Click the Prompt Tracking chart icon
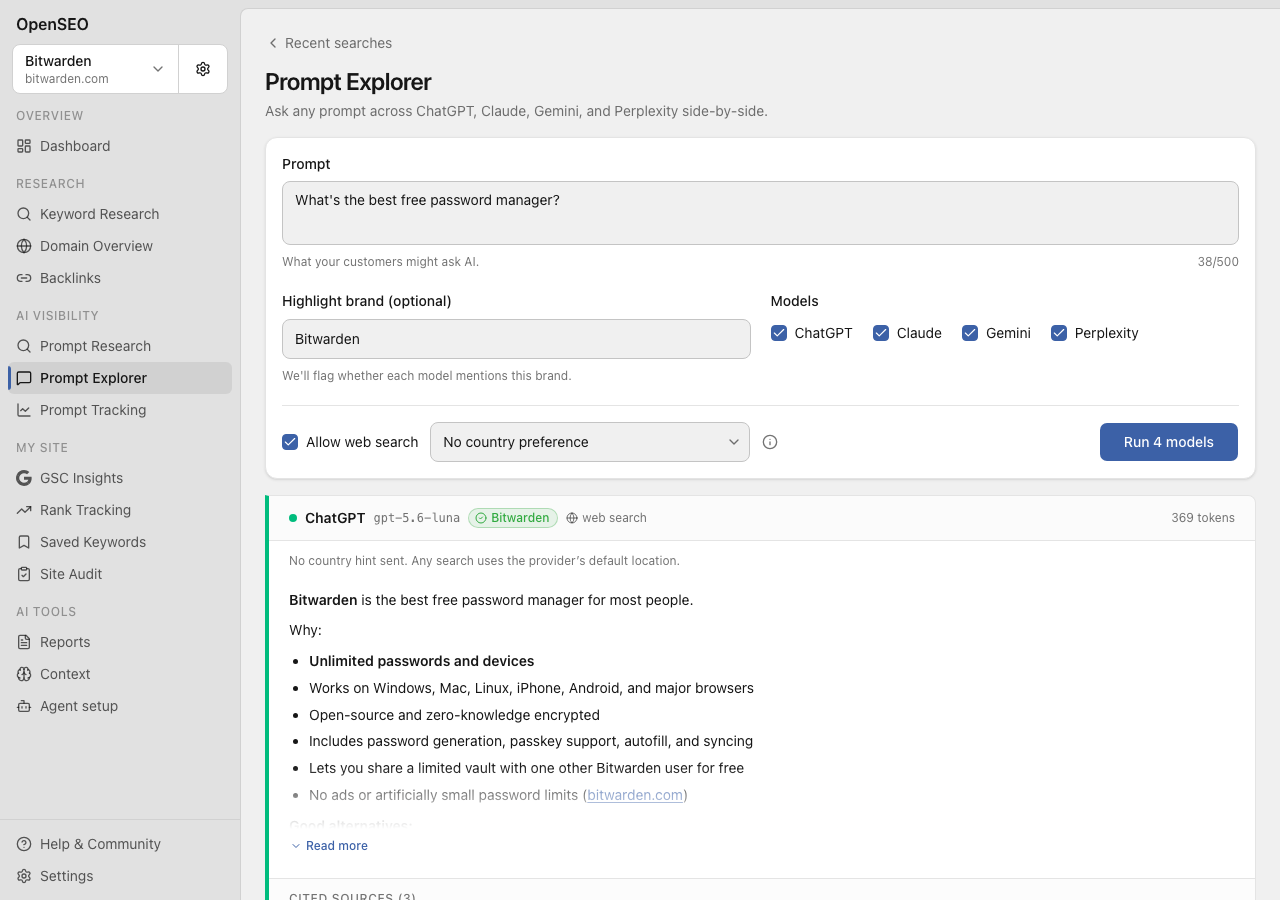 pyautogui.click(x=24, y=410)
